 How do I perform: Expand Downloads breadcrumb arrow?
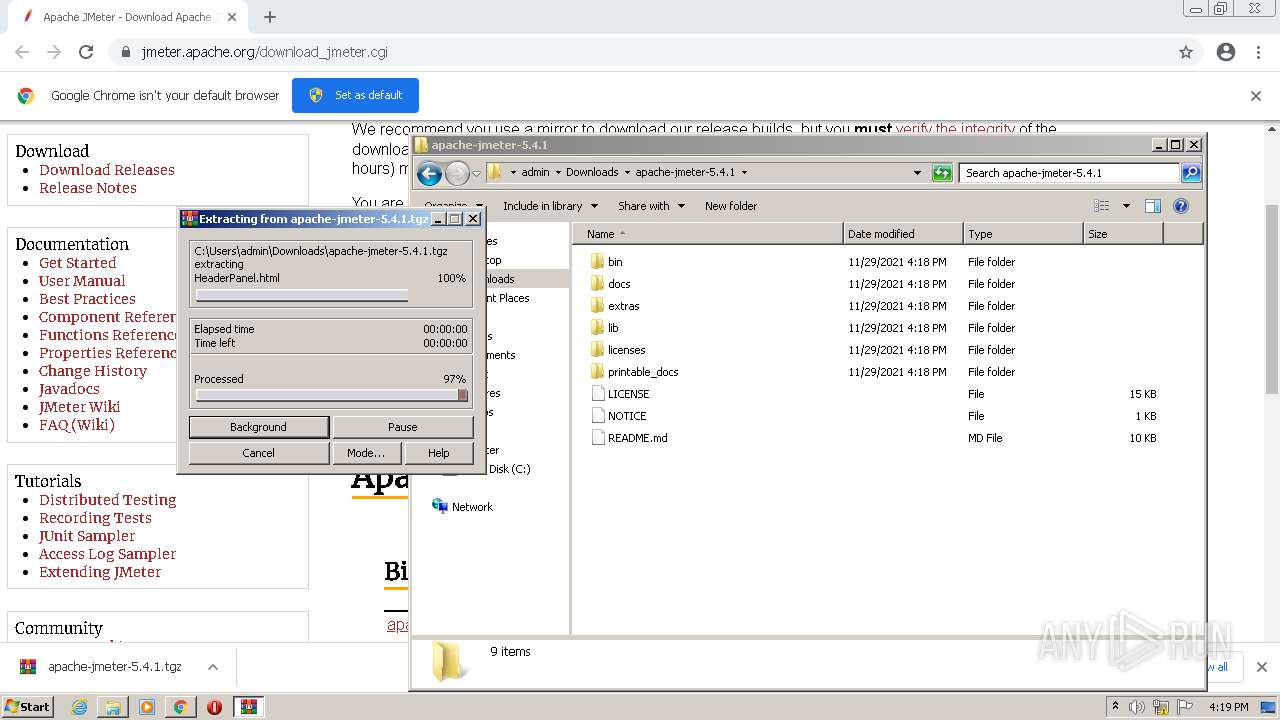628,172
